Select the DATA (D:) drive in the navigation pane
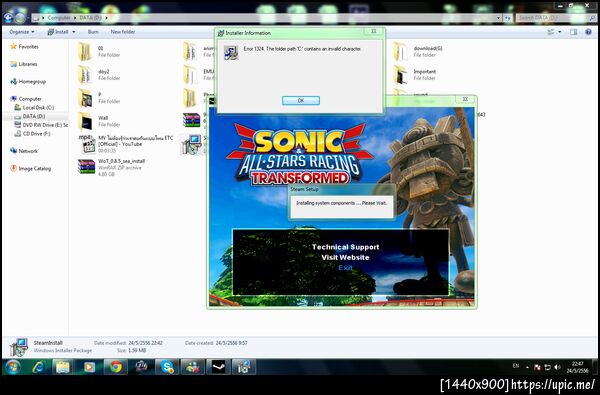 click(x=30, y=116)
